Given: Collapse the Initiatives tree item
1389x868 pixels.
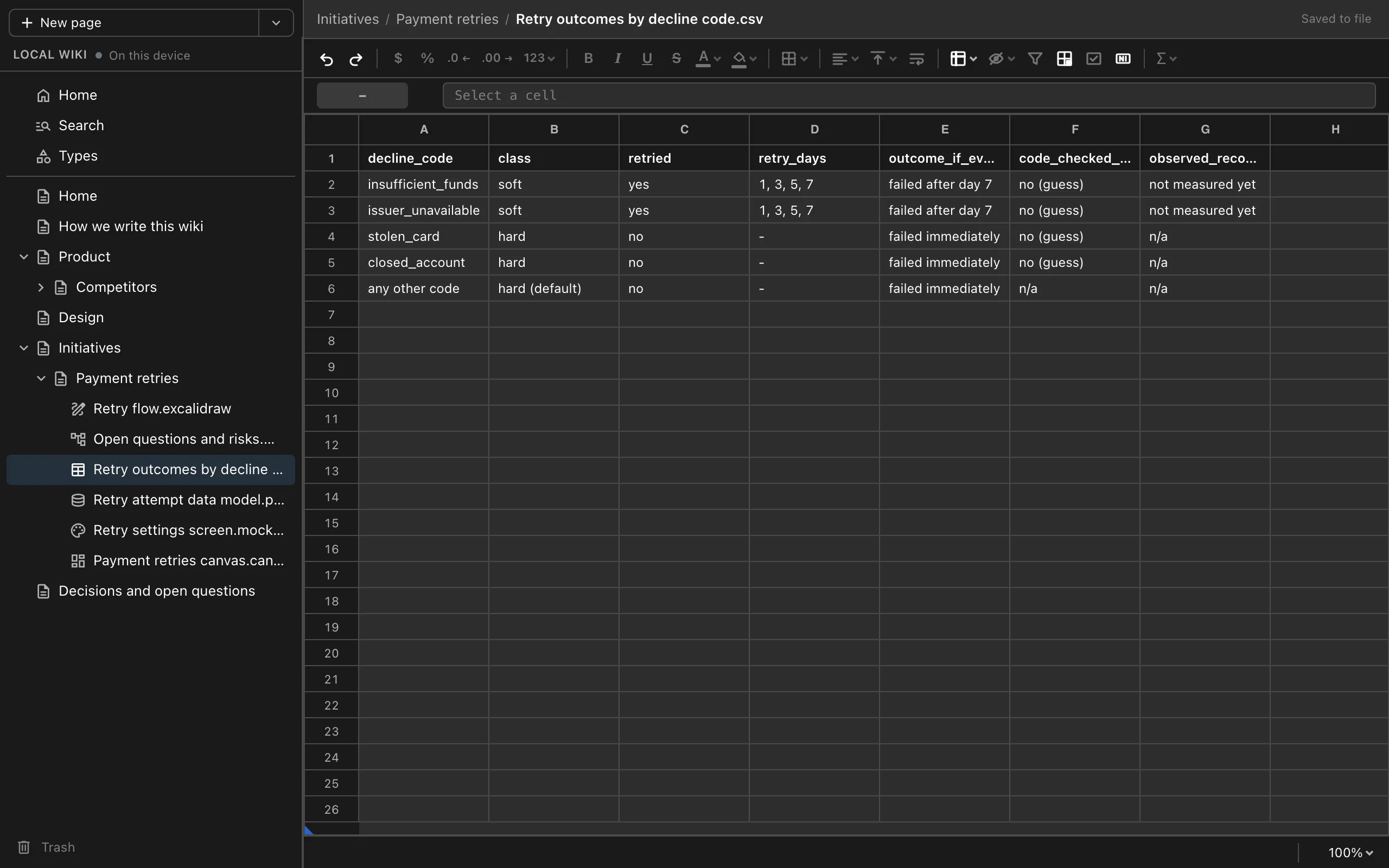Looking at the screenshot, I should pos(23,348).
